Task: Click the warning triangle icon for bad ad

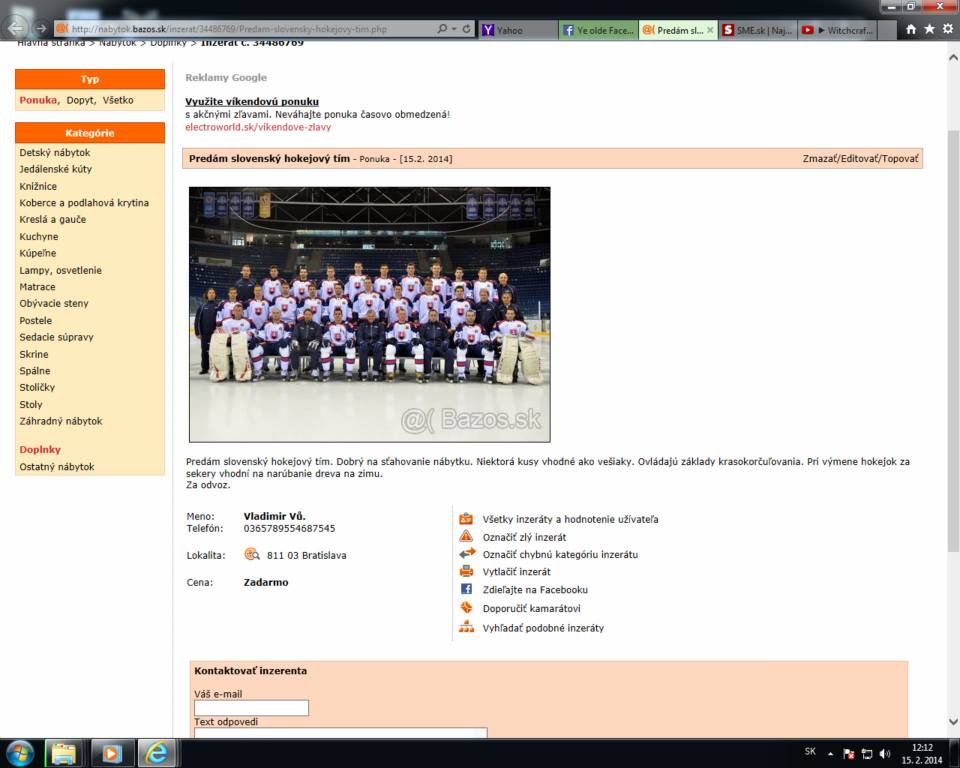Action: pyautogui.click(x=466, y=537)
